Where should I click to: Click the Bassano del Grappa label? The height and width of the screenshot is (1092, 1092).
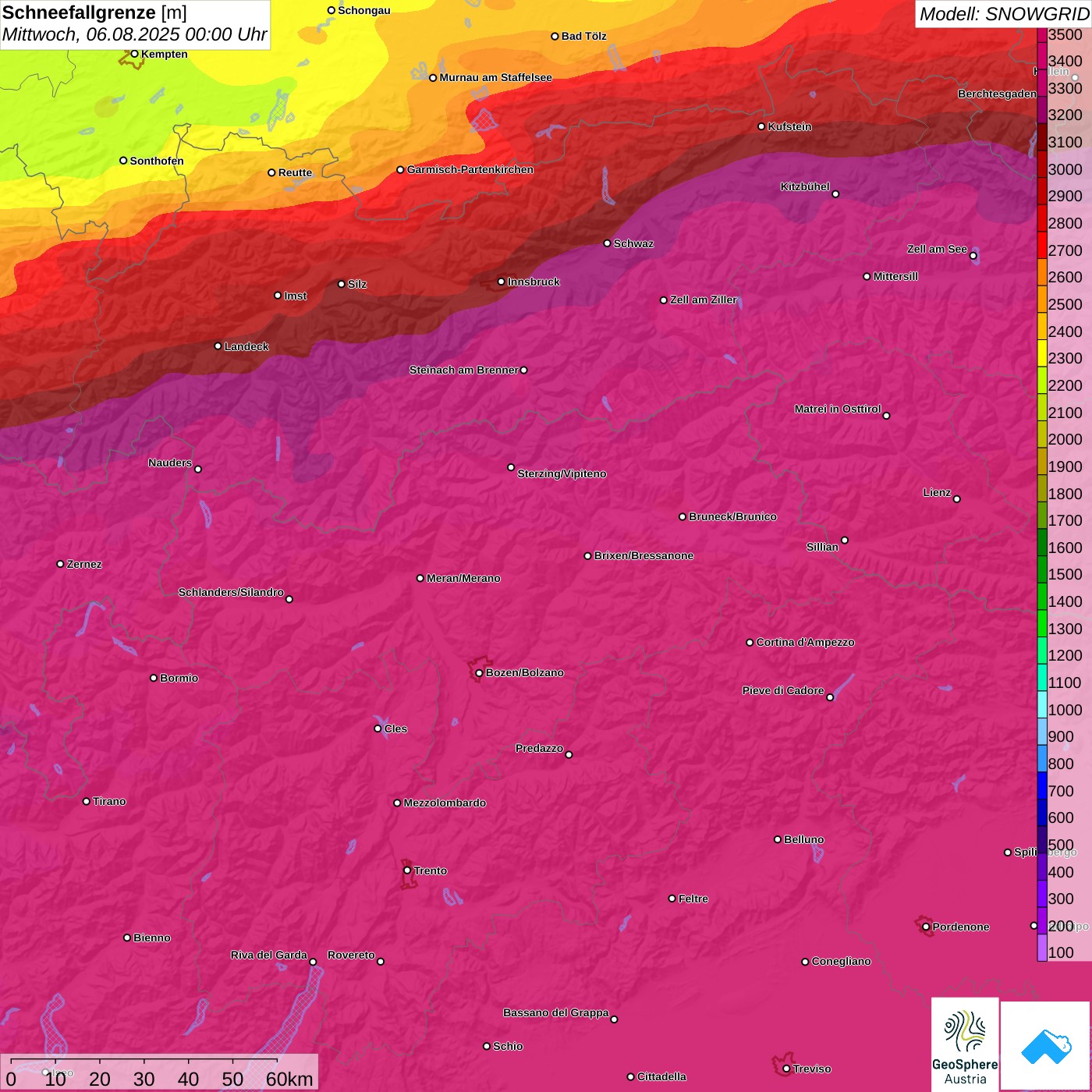(556, 1012)
